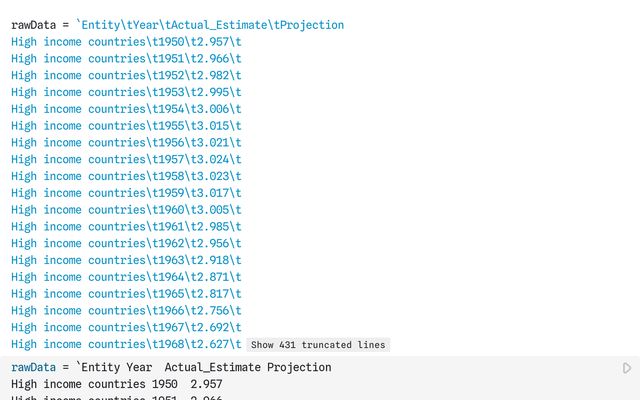Click editor line with 1950 2.957
This screenshot has height=400, width=640.
116,384
